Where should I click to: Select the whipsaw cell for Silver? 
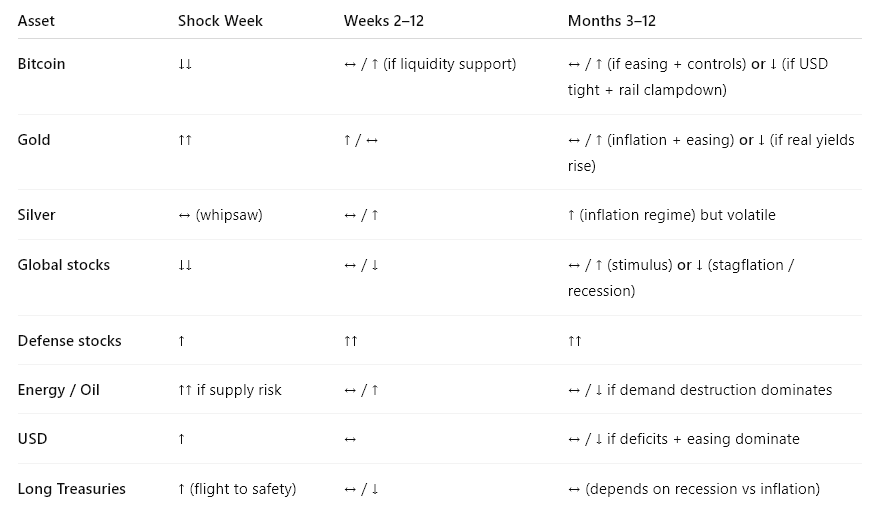point(220,215)
